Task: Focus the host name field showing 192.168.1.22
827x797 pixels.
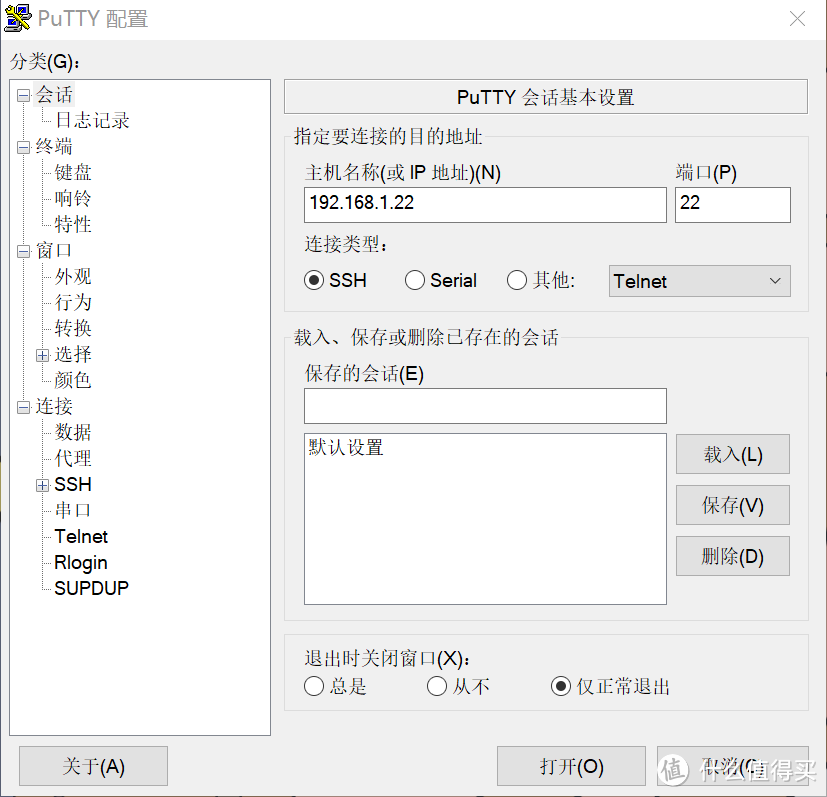Action: 485,205
